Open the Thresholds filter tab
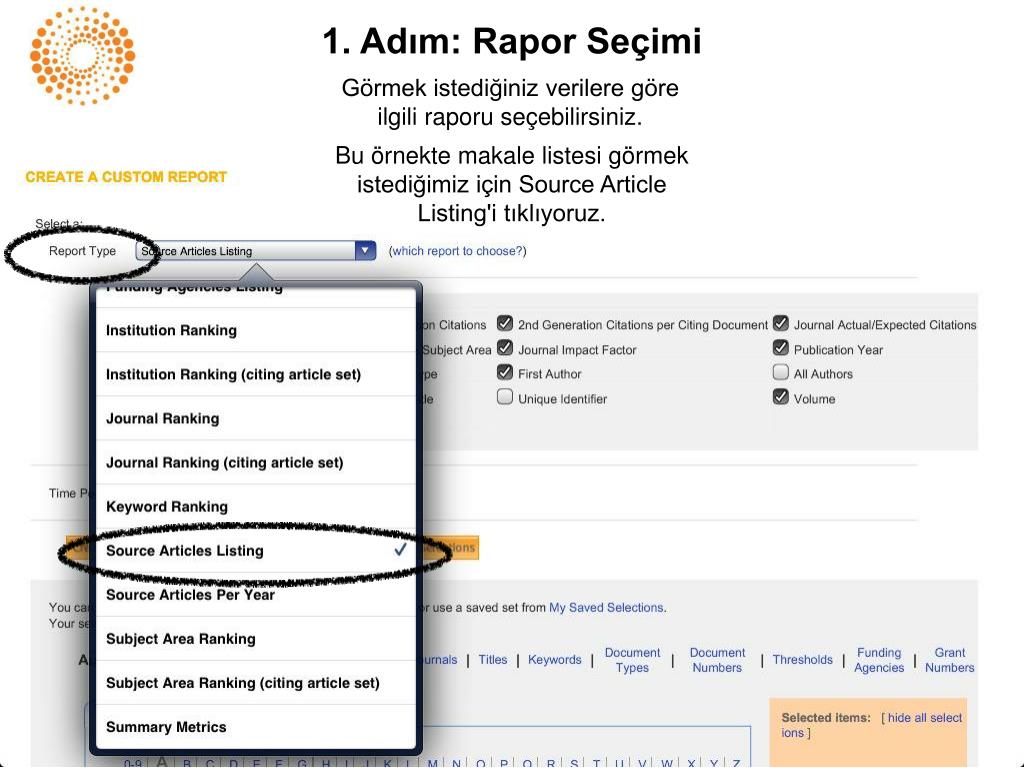1024x768 pixels. click(803, 660)
